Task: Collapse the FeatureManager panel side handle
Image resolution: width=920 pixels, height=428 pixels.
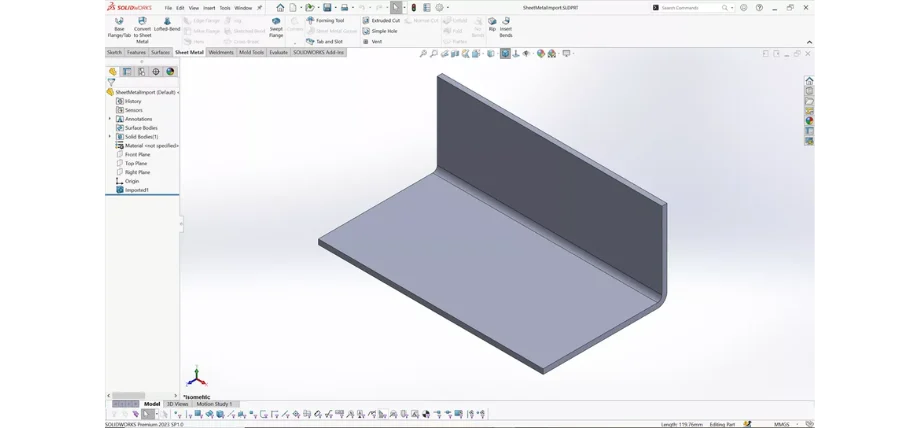Action: click(x=181, y=223)
